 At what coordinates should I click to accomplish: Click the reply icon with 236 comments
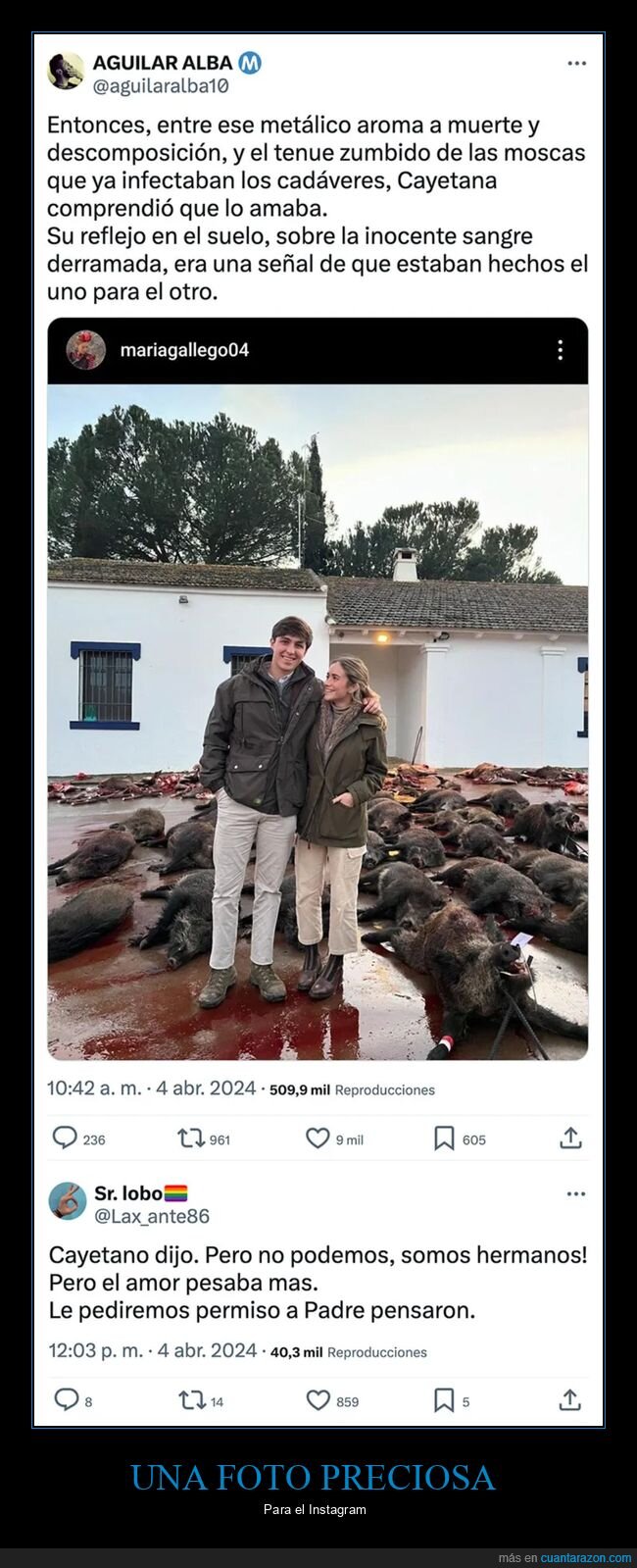[65, 1138]
